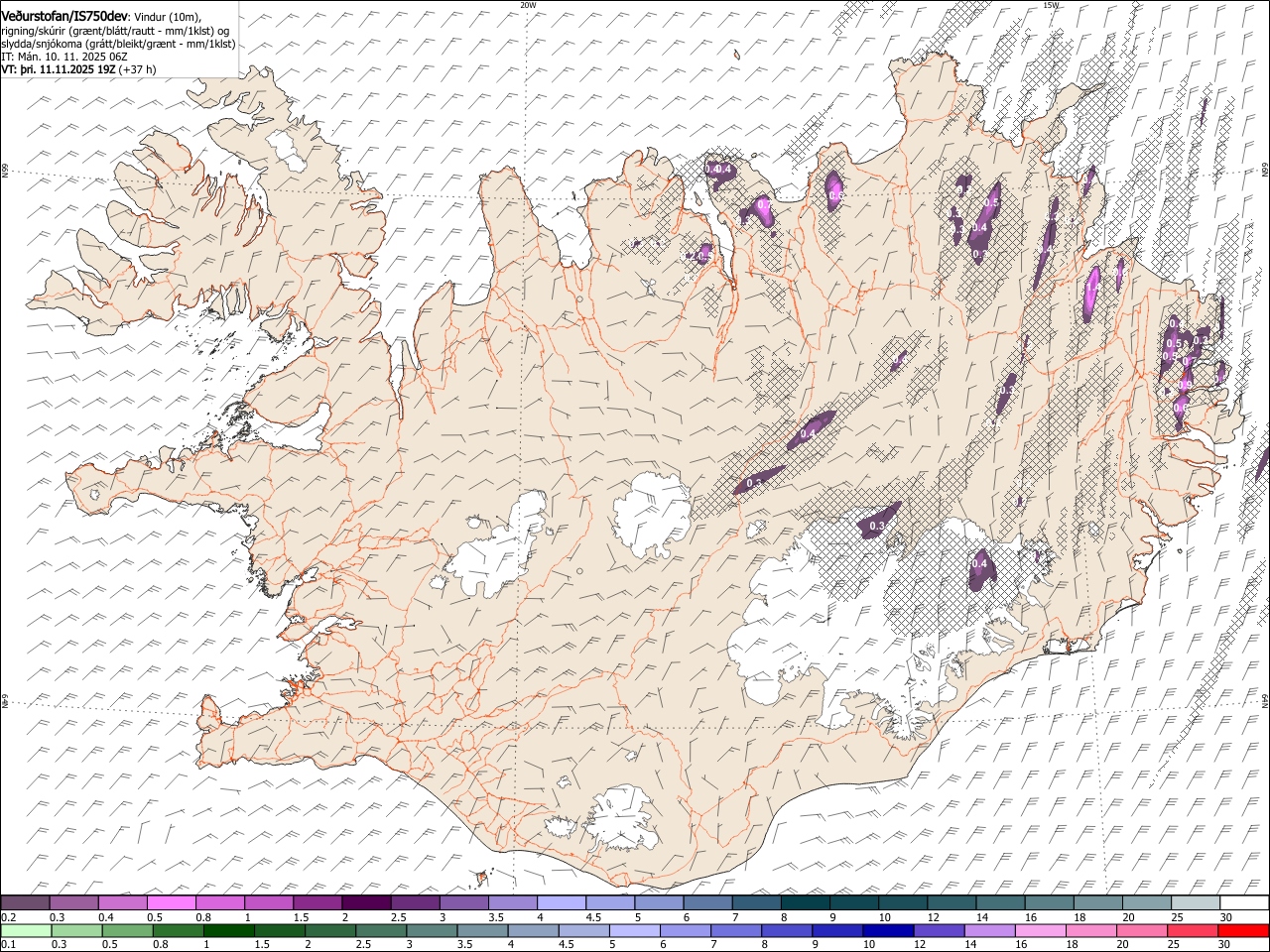Select the light periwinkle 4 swatch, upper row
The width and height of the screenshot is (1270, 952).
(x=560, y=903)
